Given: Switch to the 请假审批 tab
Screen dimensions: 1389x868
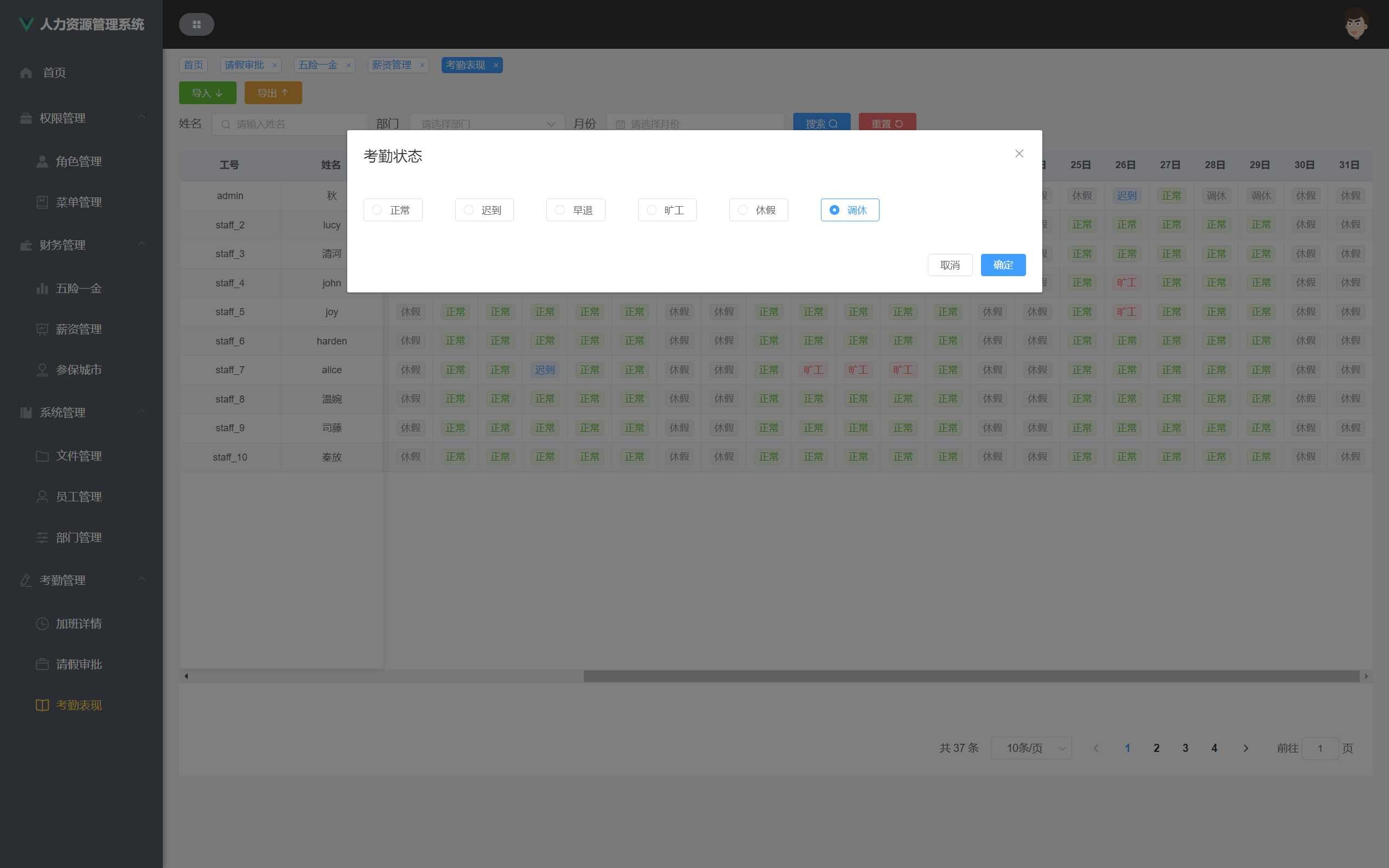Looking at the screenshot, I should [x=244, y=65].
